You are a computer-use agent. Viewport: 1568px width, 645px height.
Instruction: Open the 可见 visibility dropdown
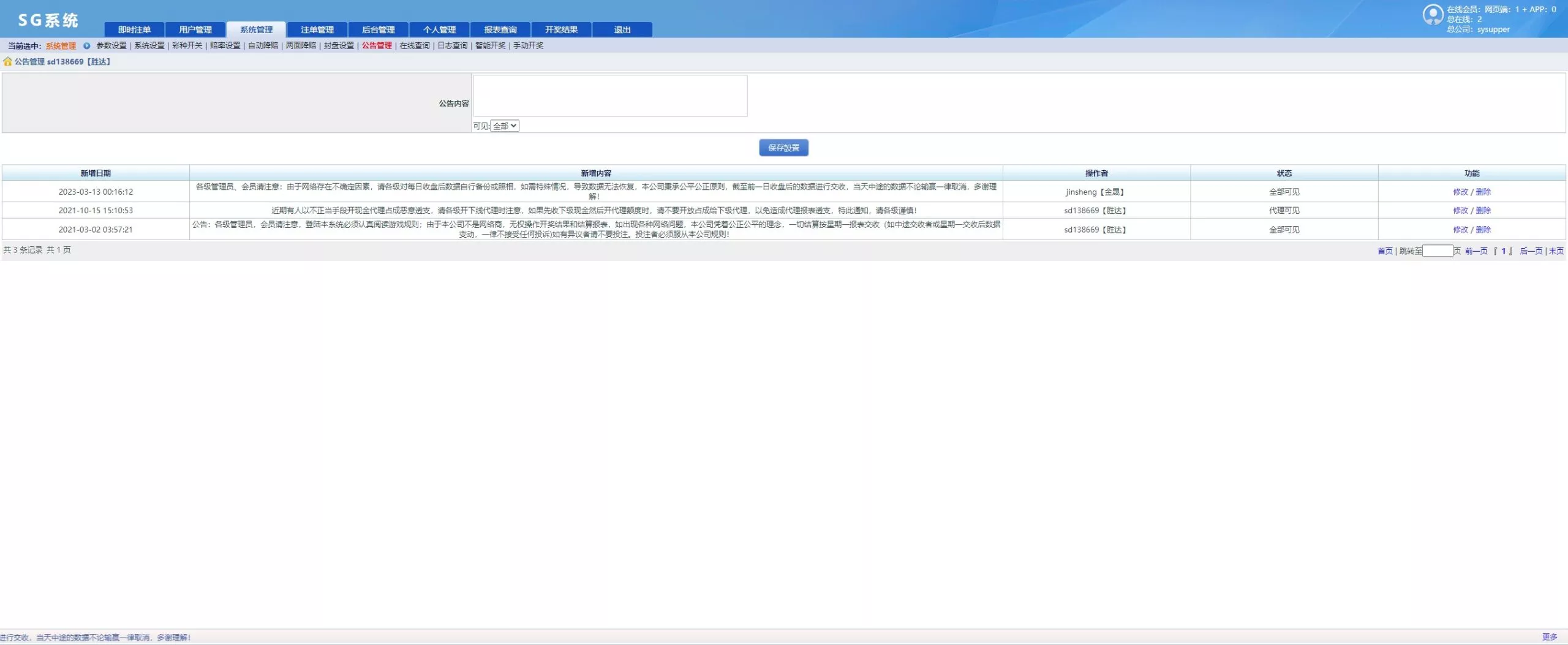pyautogui.click(x=503, y=126)
